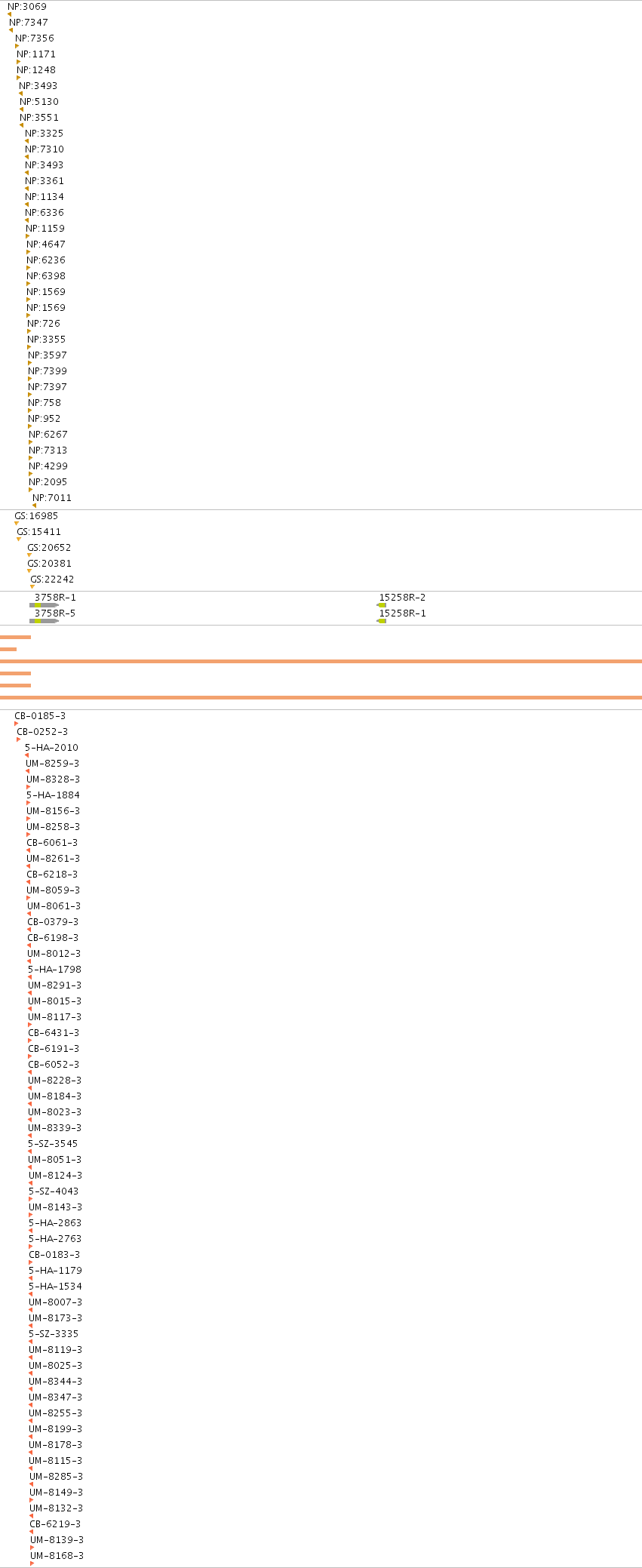Click the 15258R-1 green glyph
The image size is (642, 1568).
coord(382,621)
